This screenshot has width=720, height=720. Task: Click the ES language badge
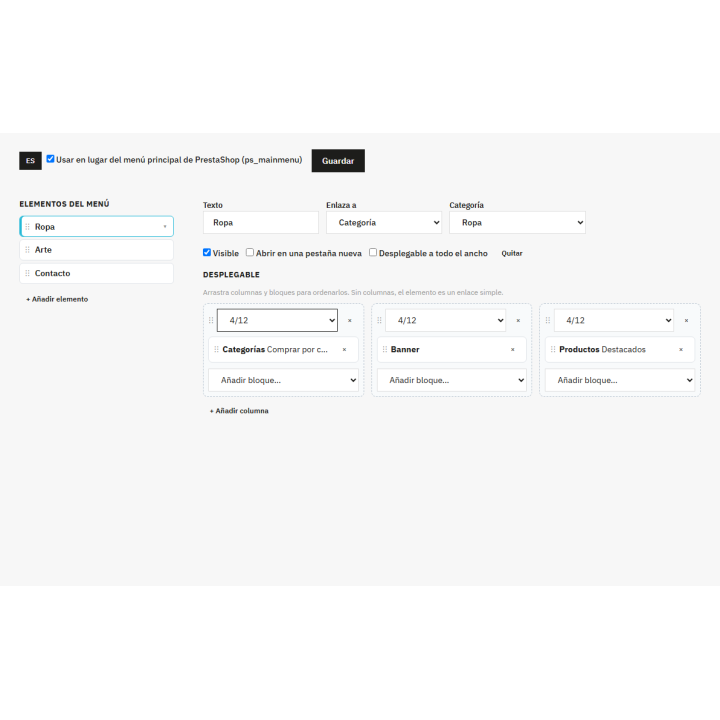coord(30,161)
